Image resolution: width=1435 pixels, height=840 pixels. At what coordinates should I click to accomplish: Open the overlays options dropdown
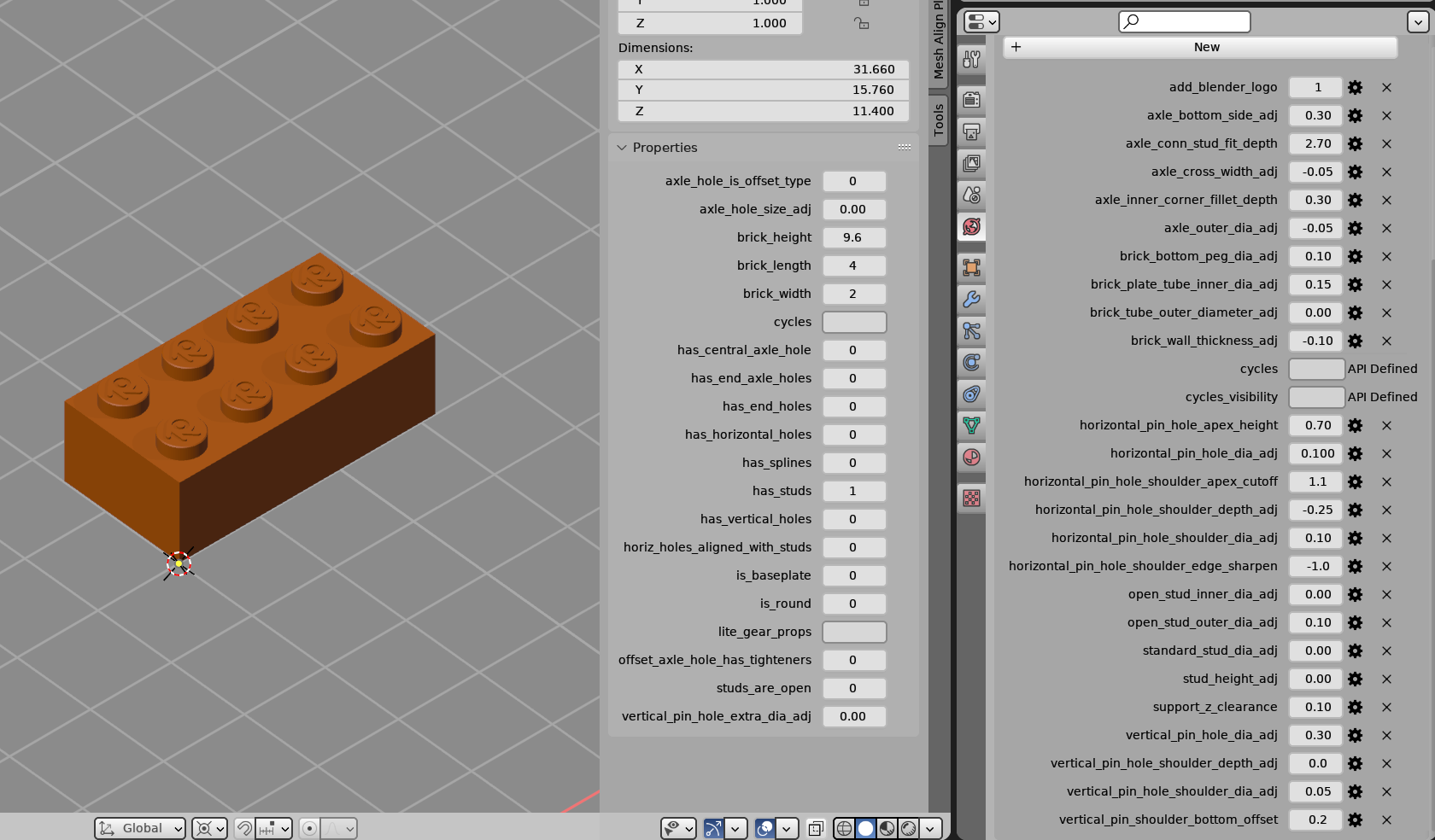click(787, 828)
